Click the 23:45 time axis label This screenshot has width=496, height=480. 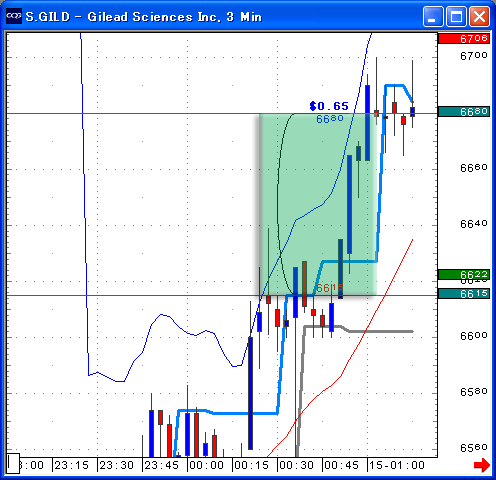point(161,465)
